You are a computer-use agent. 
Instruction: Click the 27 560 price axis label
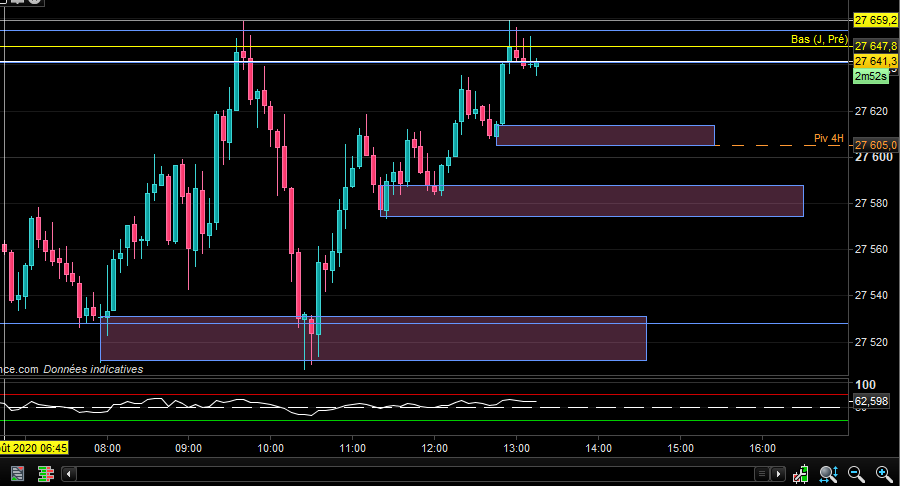click(x=871, y=249)
